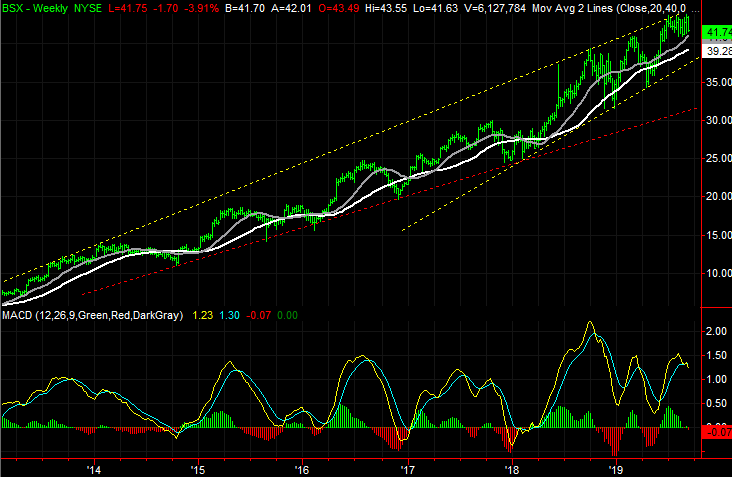The width and height of the screenshot is (732, 477).
Task: Click the 2.00 MACD axis label
Action: click(717, 331)
